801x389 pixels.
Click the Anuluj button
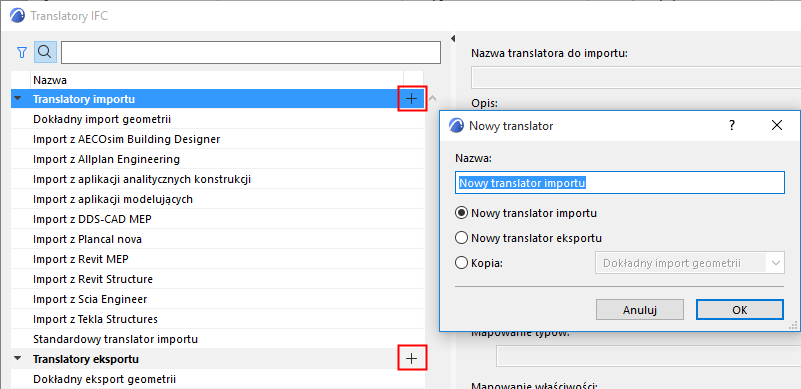[640, 309]
